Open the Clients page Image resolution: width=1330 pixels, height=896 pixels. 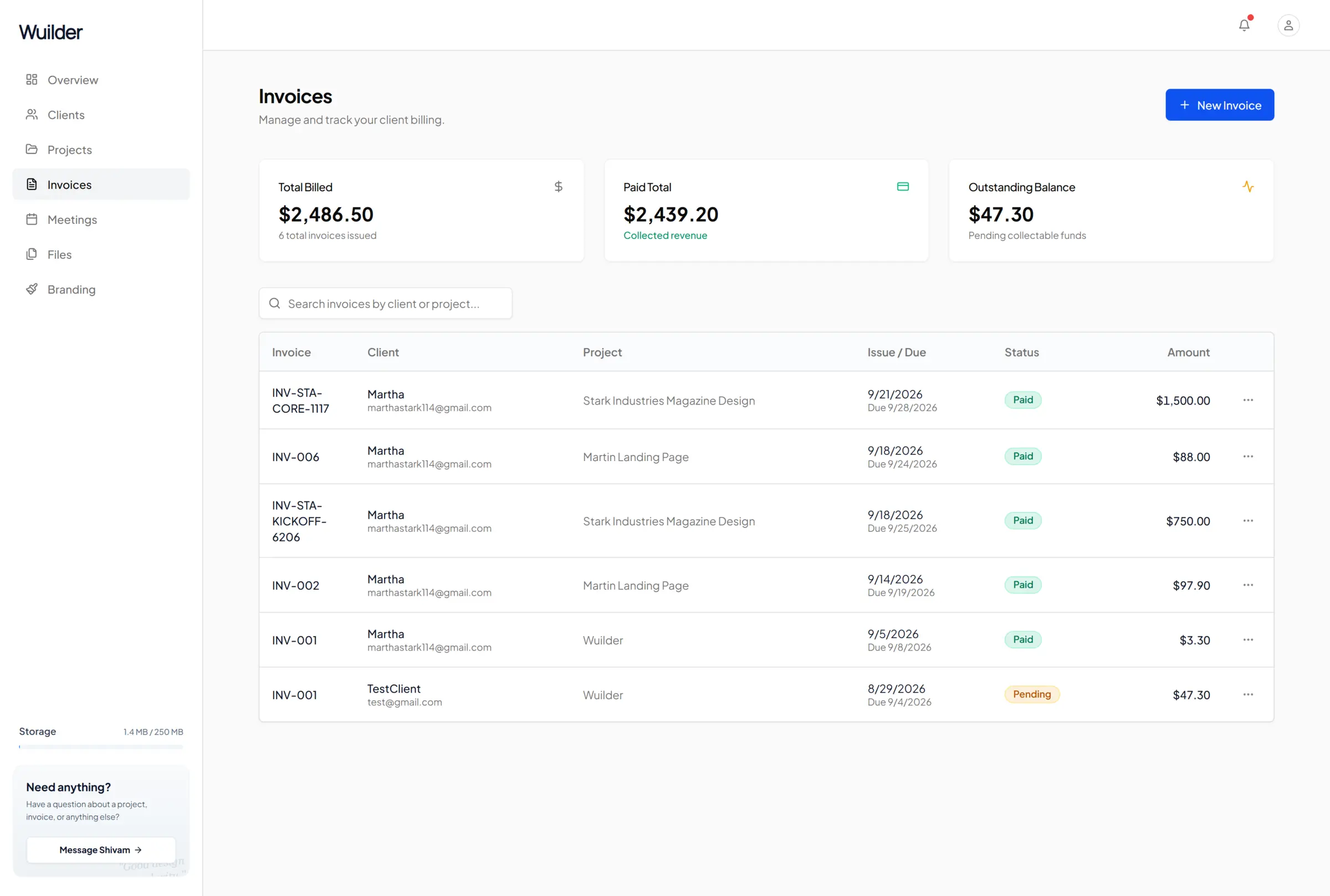tap(101, 115)
